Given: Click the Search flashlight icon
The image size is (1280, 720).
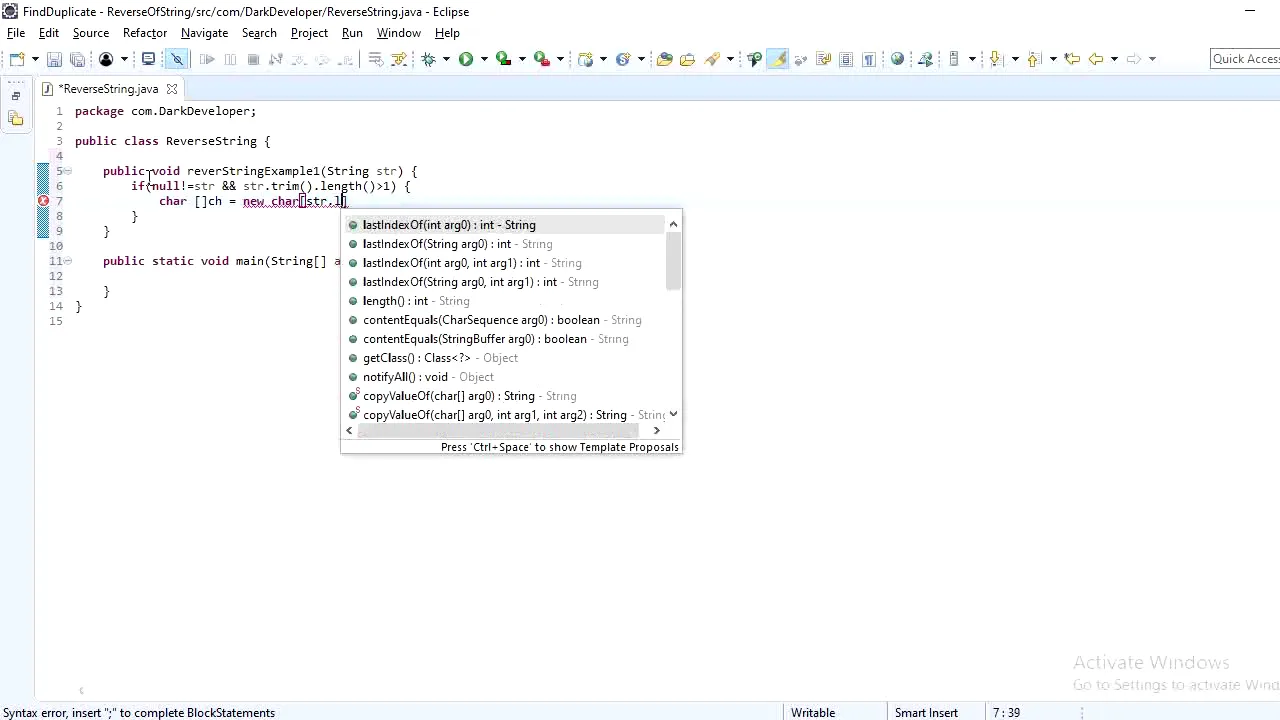Looking at the screenshot, I should (x=712, y=59).
